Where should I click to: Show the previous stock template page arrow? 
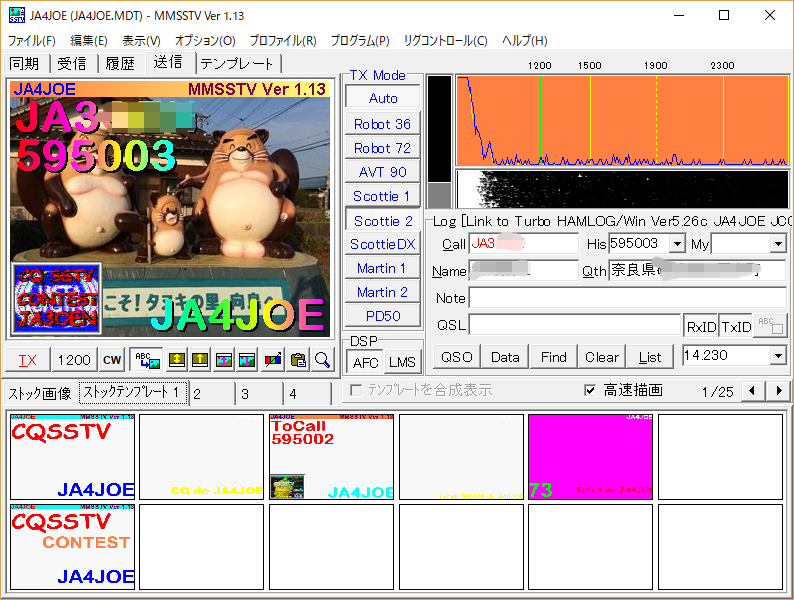coord(752,390)
